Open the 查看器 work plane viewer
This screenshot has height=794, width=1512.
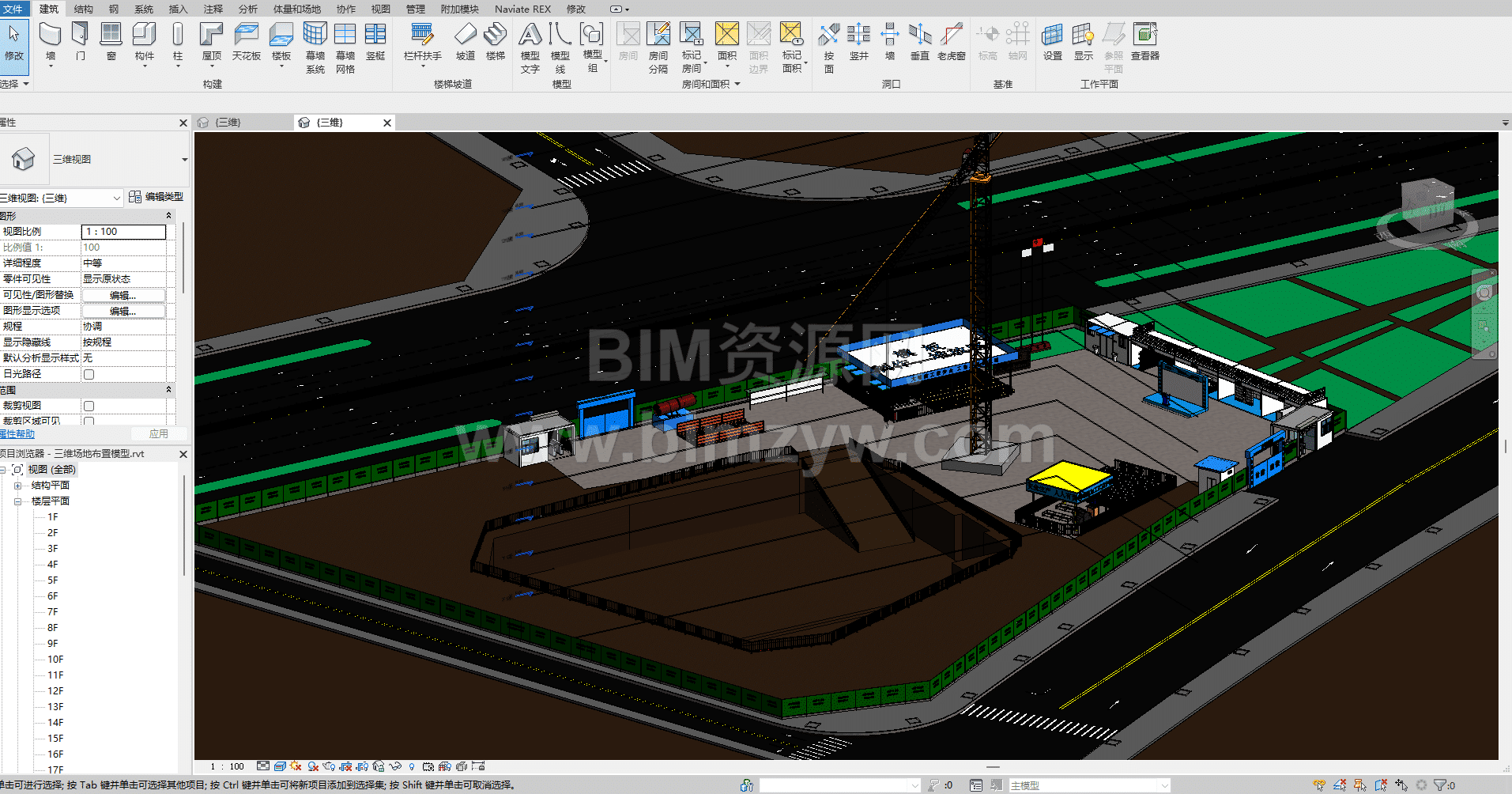pyautogui.click(x=1144, y=43)
